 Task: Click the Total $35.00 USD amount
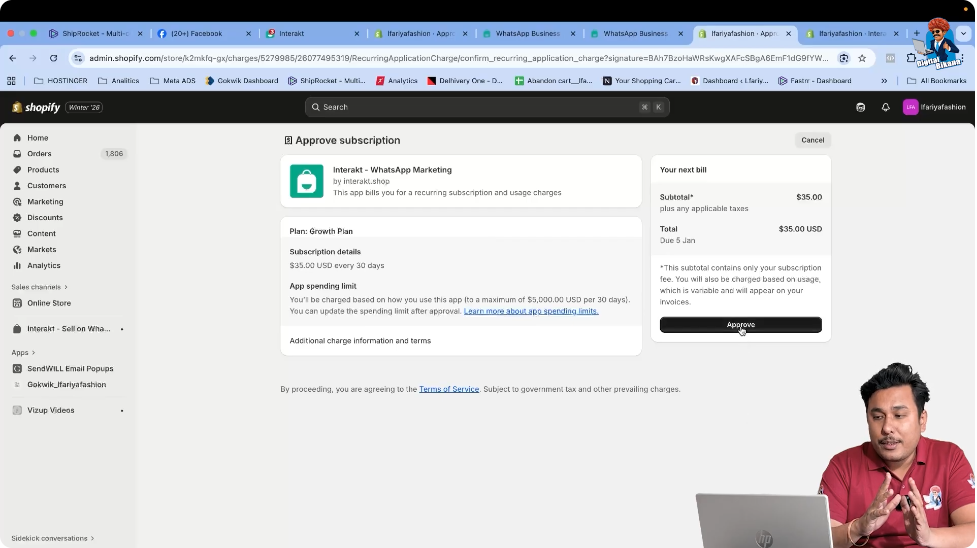tap(800, 229)
